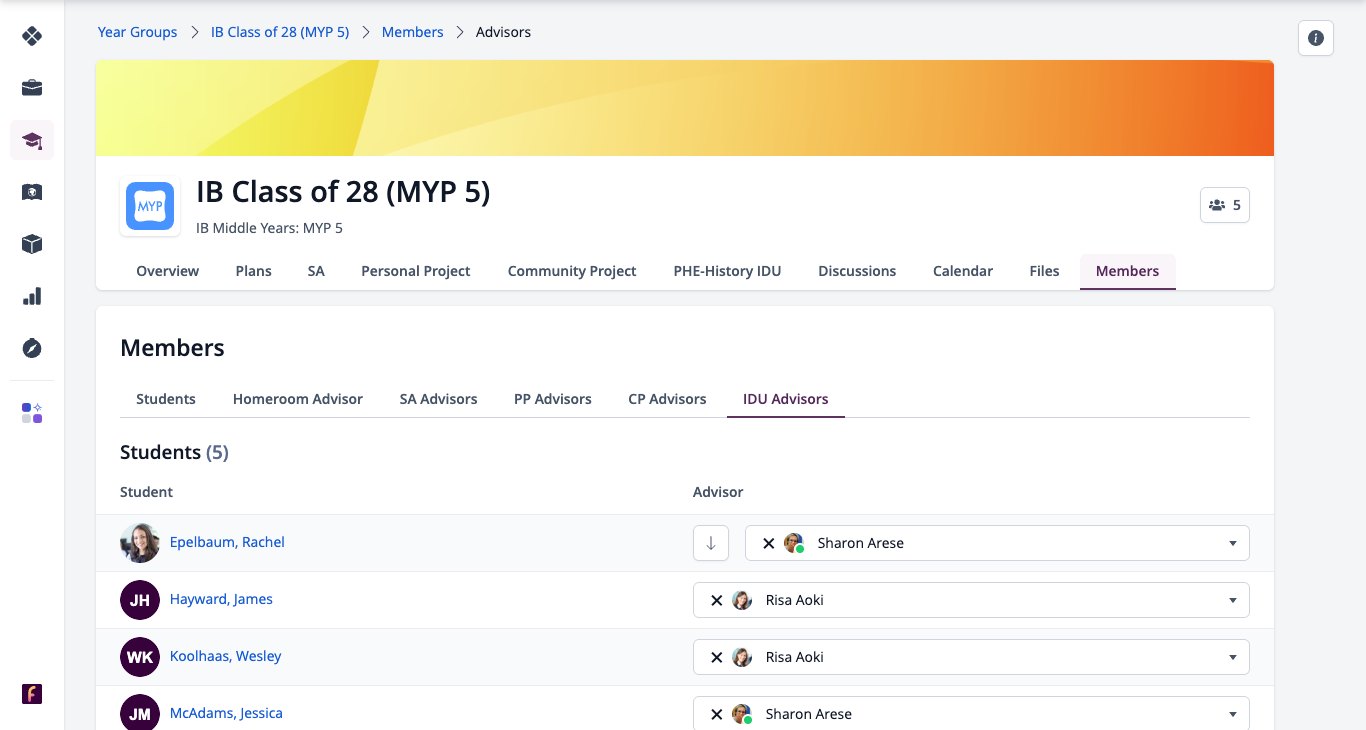Image resolution: width=1366 pixels, height=730 pixels.
Task: Expand advisor dropdown for Hayward, James
Action: [1232, 600]
